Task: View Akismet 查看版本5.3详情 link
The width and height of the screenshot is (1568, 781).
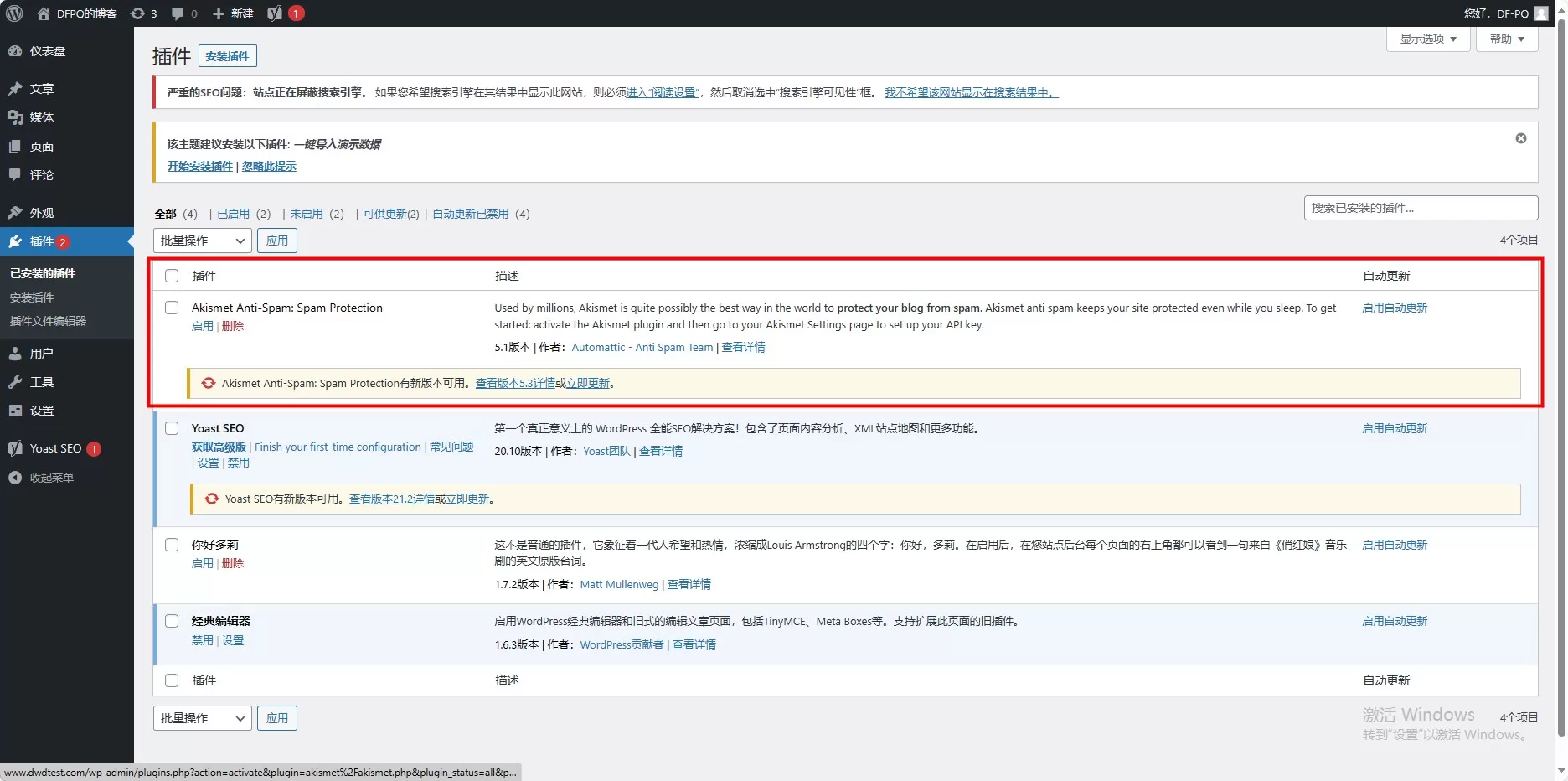Action: tap(515, 383)
